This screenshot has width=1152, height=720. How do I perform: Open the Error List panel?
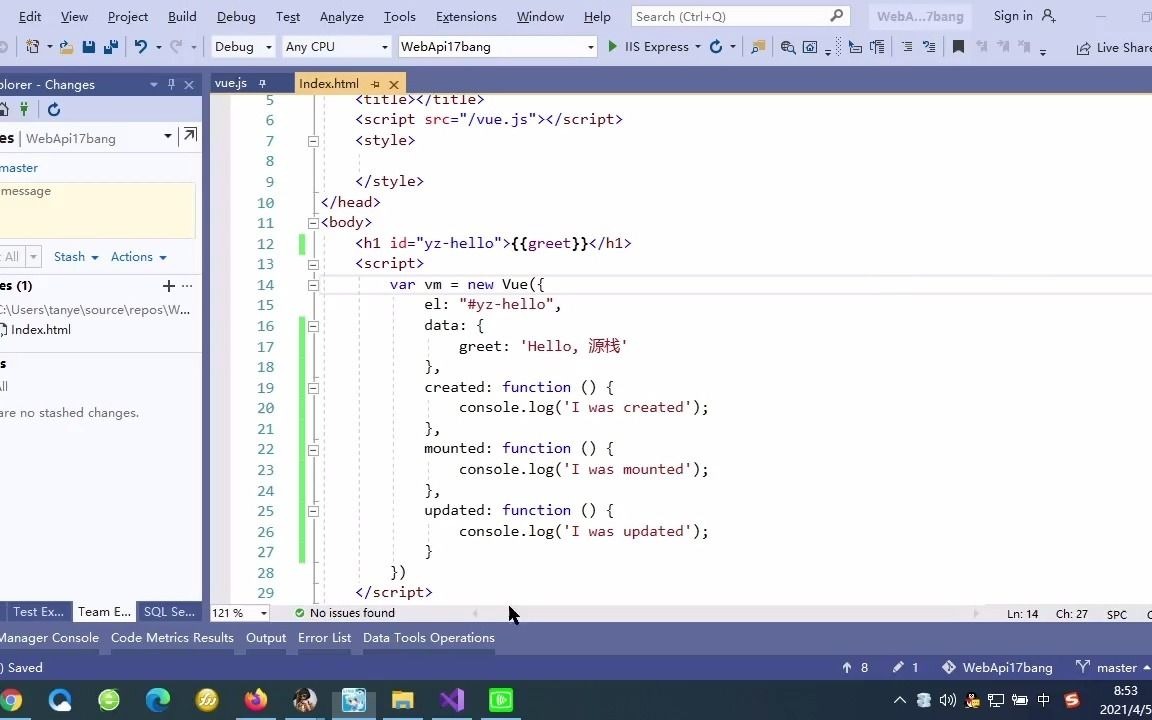pos(324,637)
